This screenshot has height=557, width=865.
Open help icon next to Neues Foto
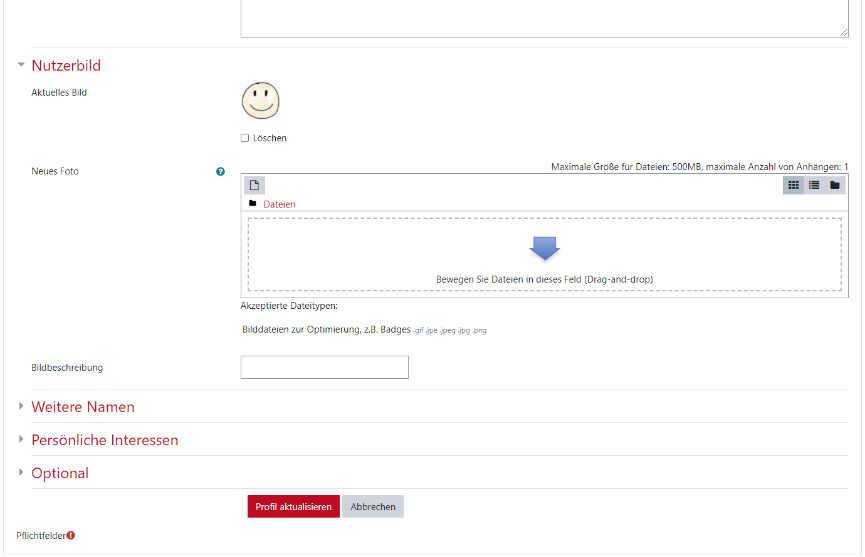[221, 171]
